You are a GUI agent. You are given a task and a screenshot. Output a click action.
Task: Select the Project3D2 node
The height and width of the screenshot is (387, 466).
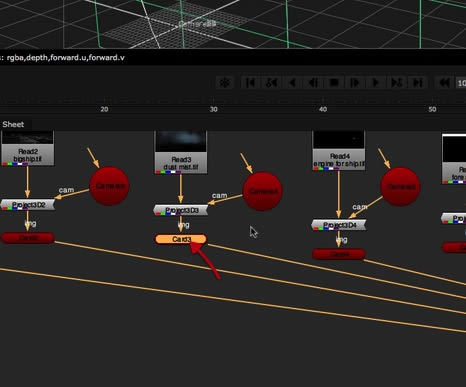pyautogui.click(x=28, y=205)
